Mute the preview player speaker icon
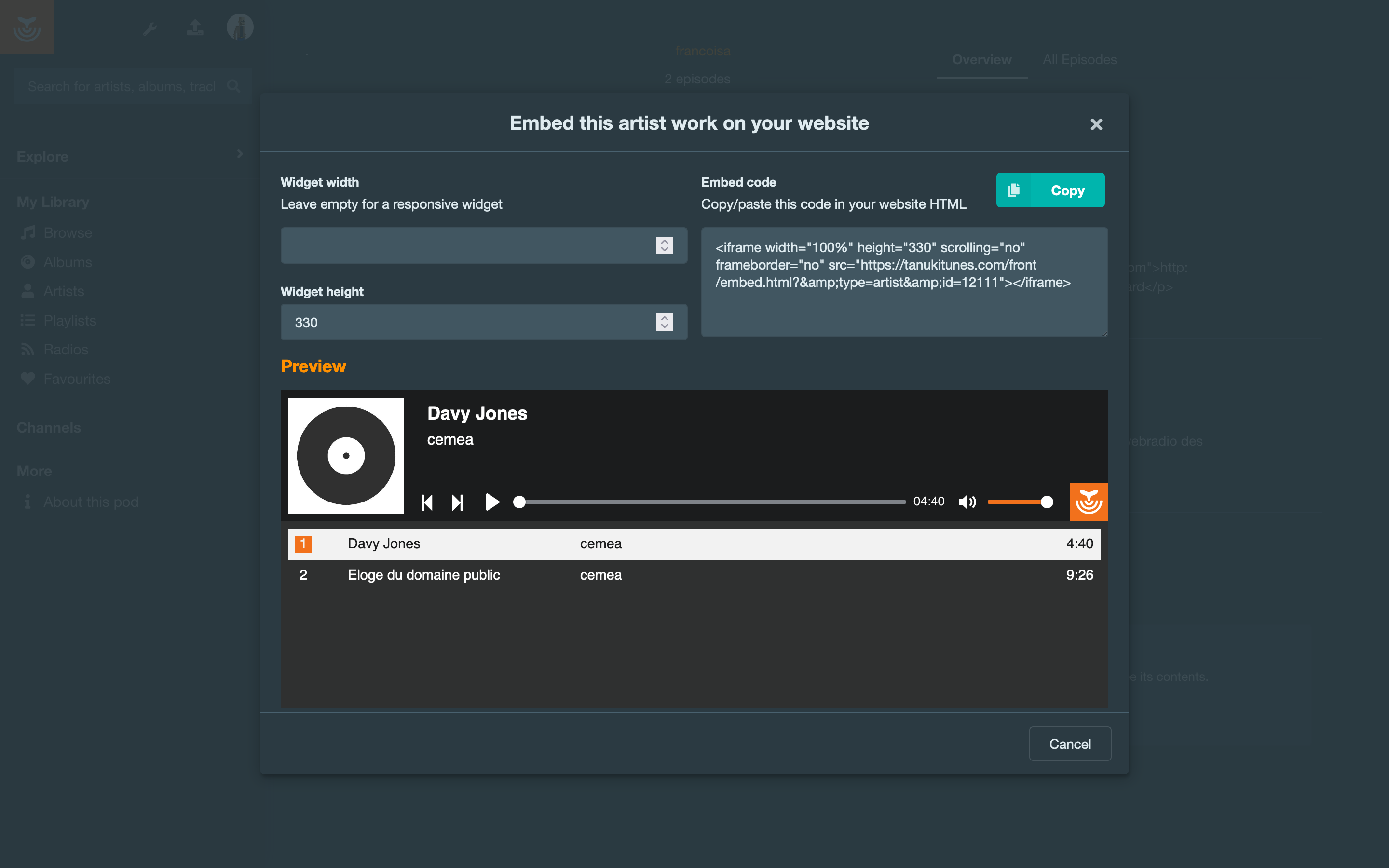Screen dimensions: 1389x868 tap(967, 502)
